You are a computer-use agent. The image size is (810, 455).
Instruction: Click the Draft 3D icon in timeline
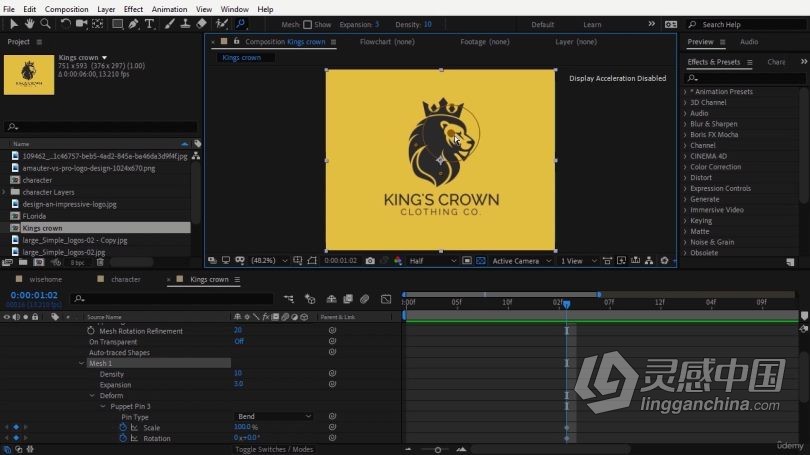310,299
